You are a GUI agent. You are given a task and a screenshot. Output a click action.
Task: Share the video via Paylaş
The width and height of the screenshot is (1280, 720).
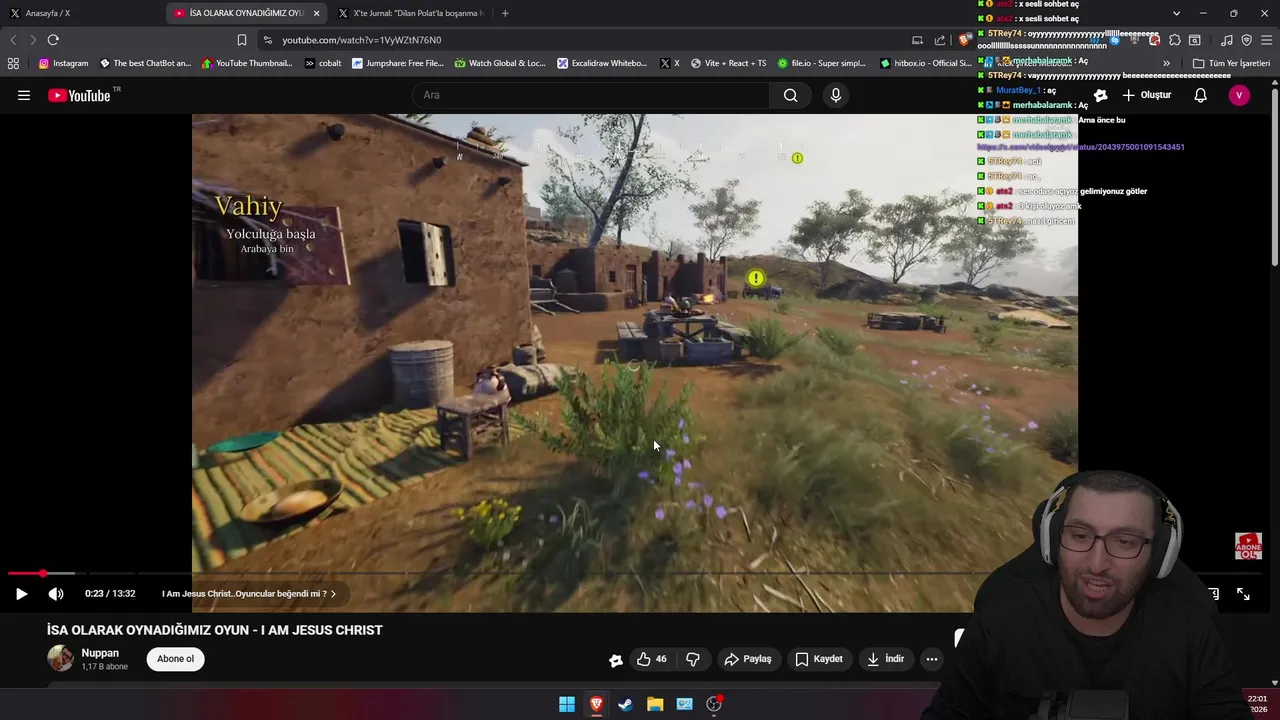coord(748,659)
